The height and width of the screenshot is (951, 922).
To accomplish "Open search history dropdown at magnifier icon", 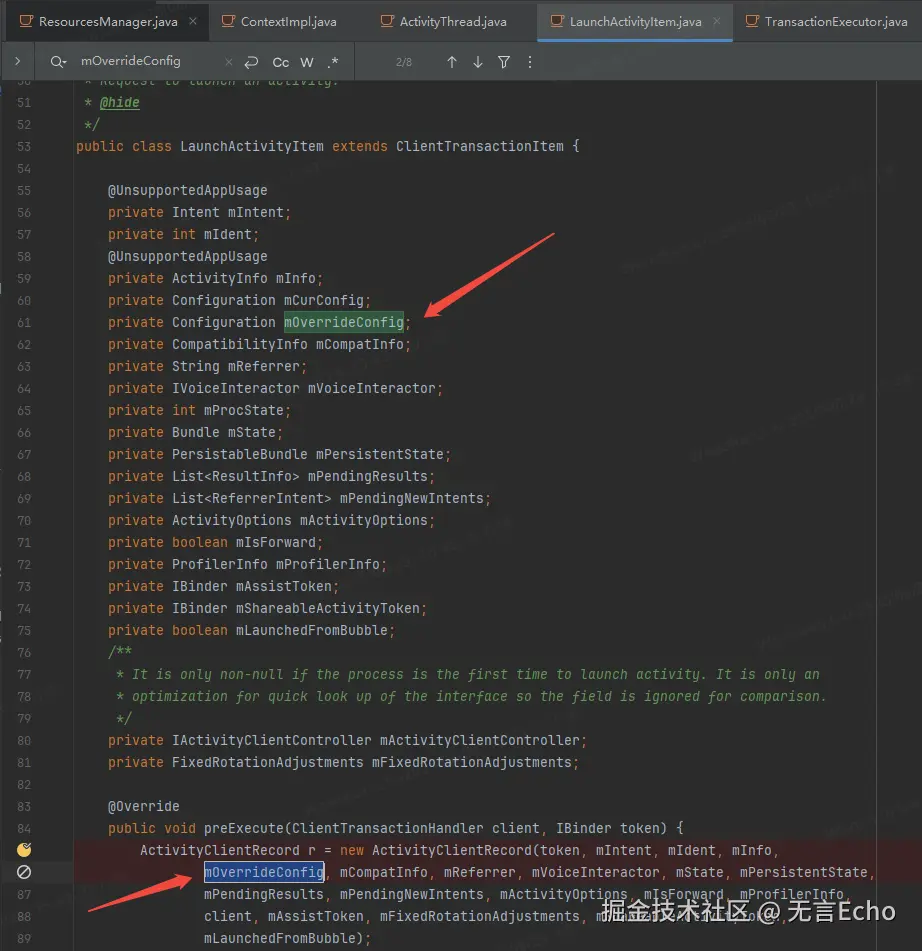I will pos(57,62).
